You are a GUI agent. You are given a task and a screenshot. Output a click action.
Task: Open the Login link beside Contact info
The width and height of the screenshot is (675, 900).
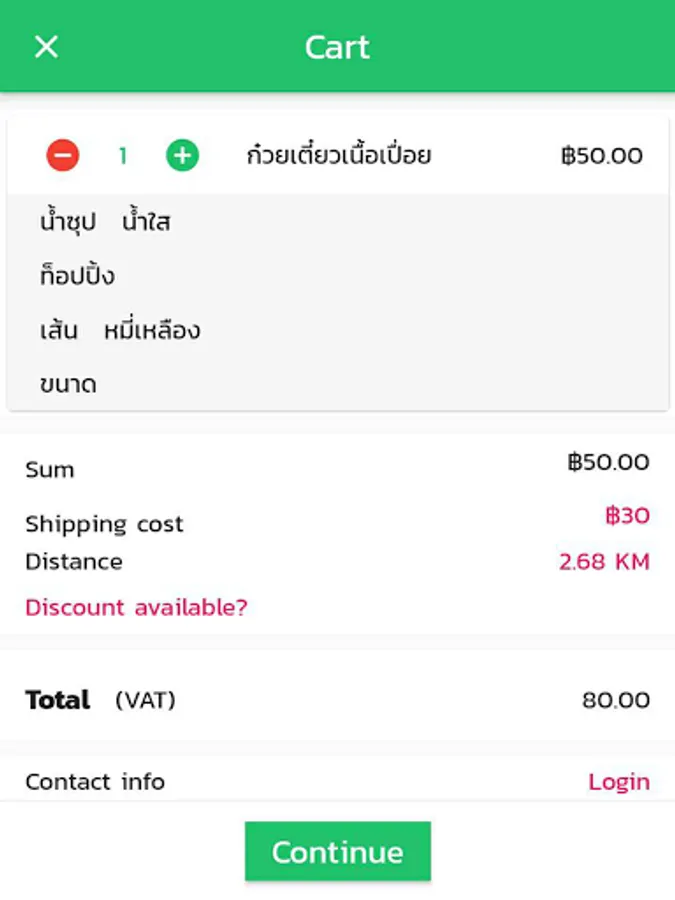point(619,782)
